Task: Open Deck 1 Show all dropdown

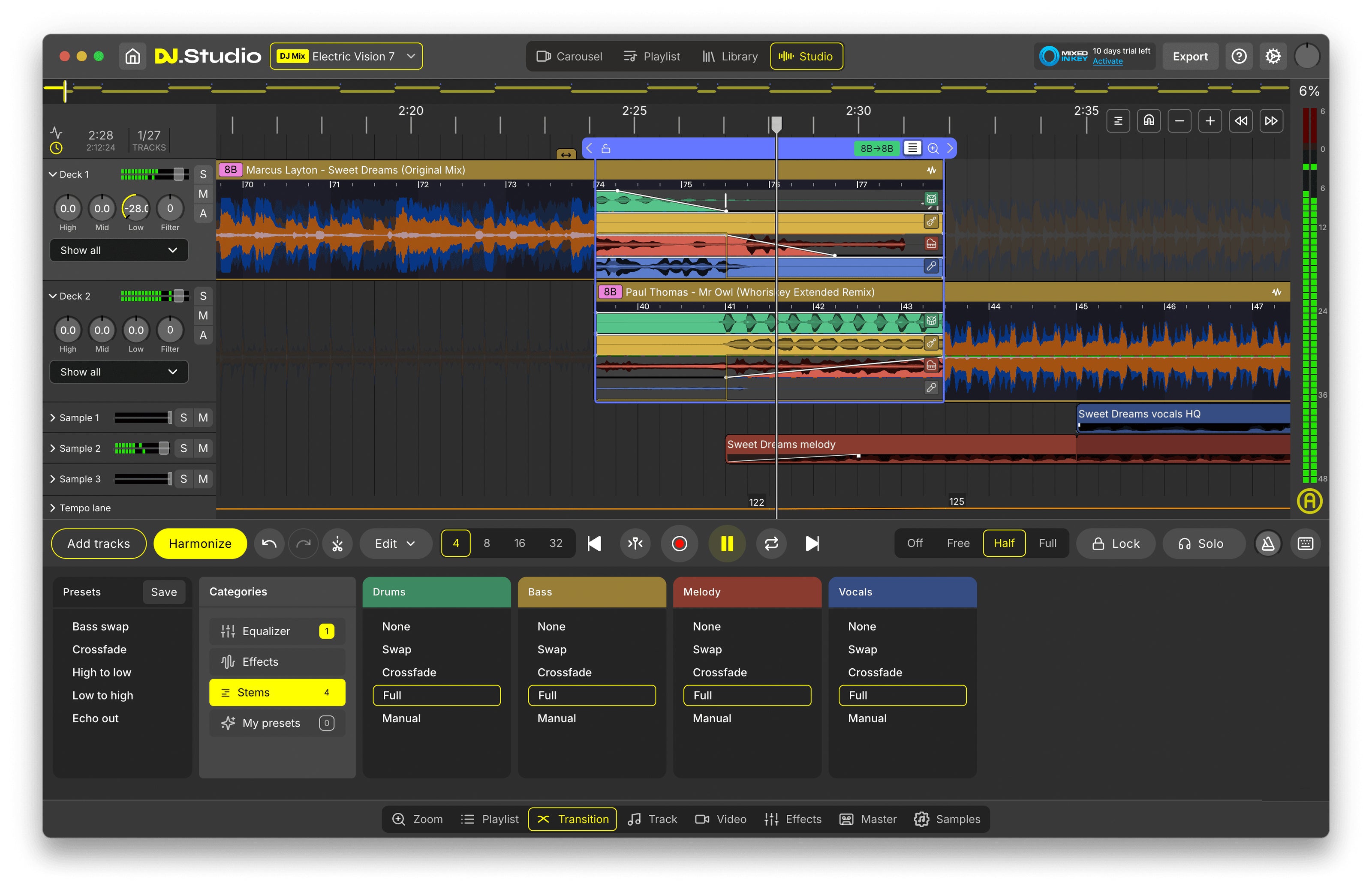Action: point(119,250)
